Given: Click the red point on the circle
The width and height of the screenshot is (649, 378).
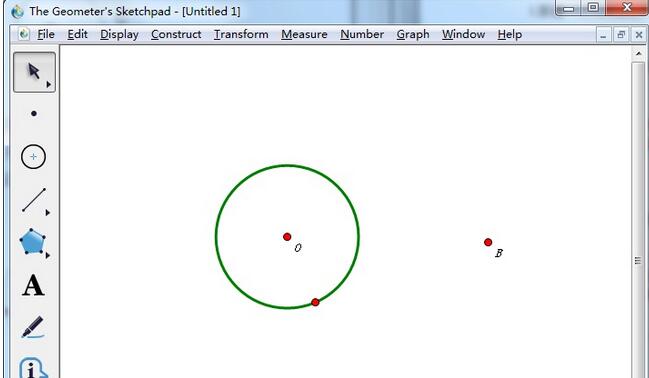Looking at the screenshot, I should click(315, 302).
